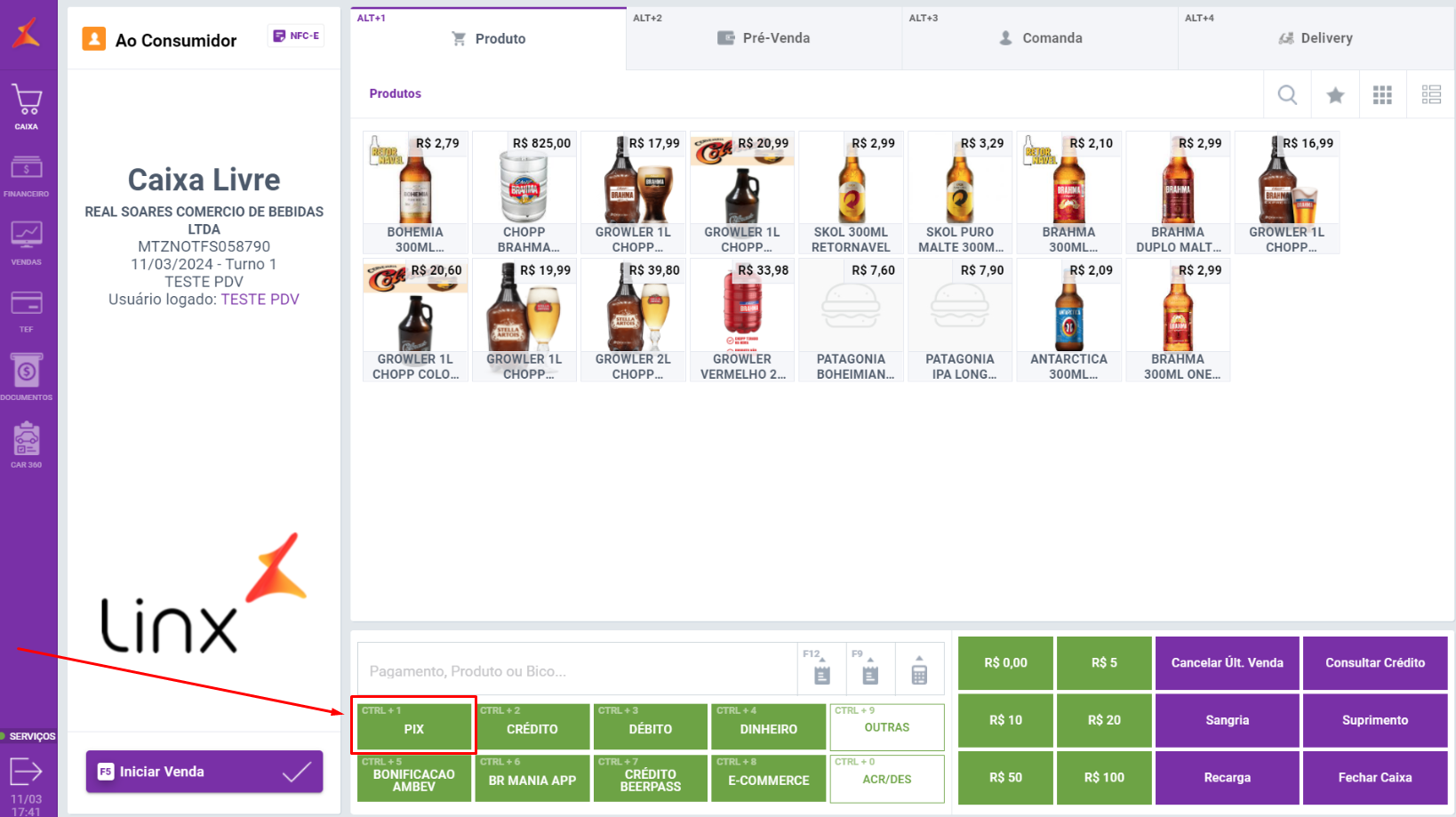This screenshot has width=1456, height=817.
Task: Click Iniciar Venda button
Action: [x=204, y=772]
